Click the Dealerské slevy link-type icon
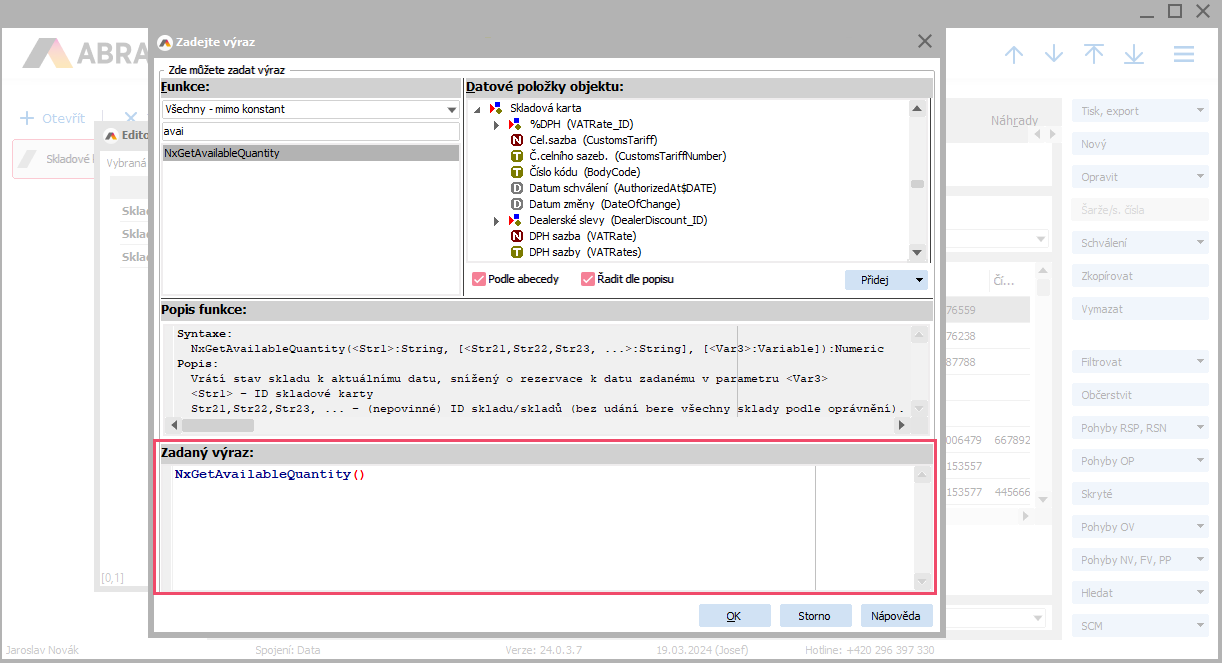Viewport: 1222px width, 663px height. click(x=516, y=220)
